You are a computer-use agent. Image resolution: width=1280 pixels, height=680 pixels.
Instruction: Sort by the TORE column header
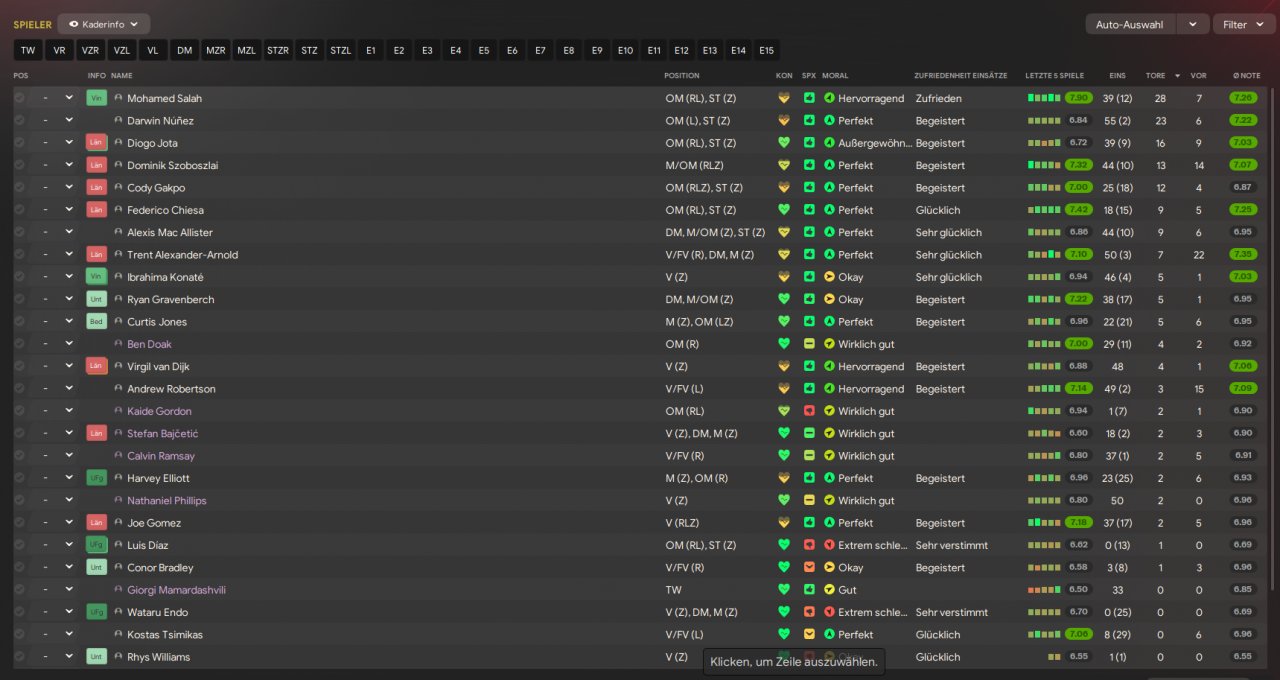pos(1155,76)
